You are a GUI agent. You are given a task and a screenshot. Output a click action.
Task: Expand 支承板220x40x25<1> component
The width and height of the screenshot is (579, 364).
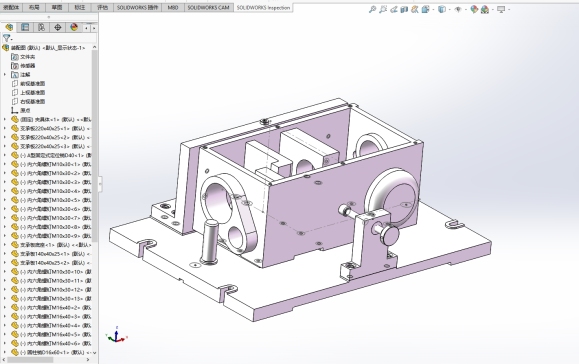pos(5,128)
